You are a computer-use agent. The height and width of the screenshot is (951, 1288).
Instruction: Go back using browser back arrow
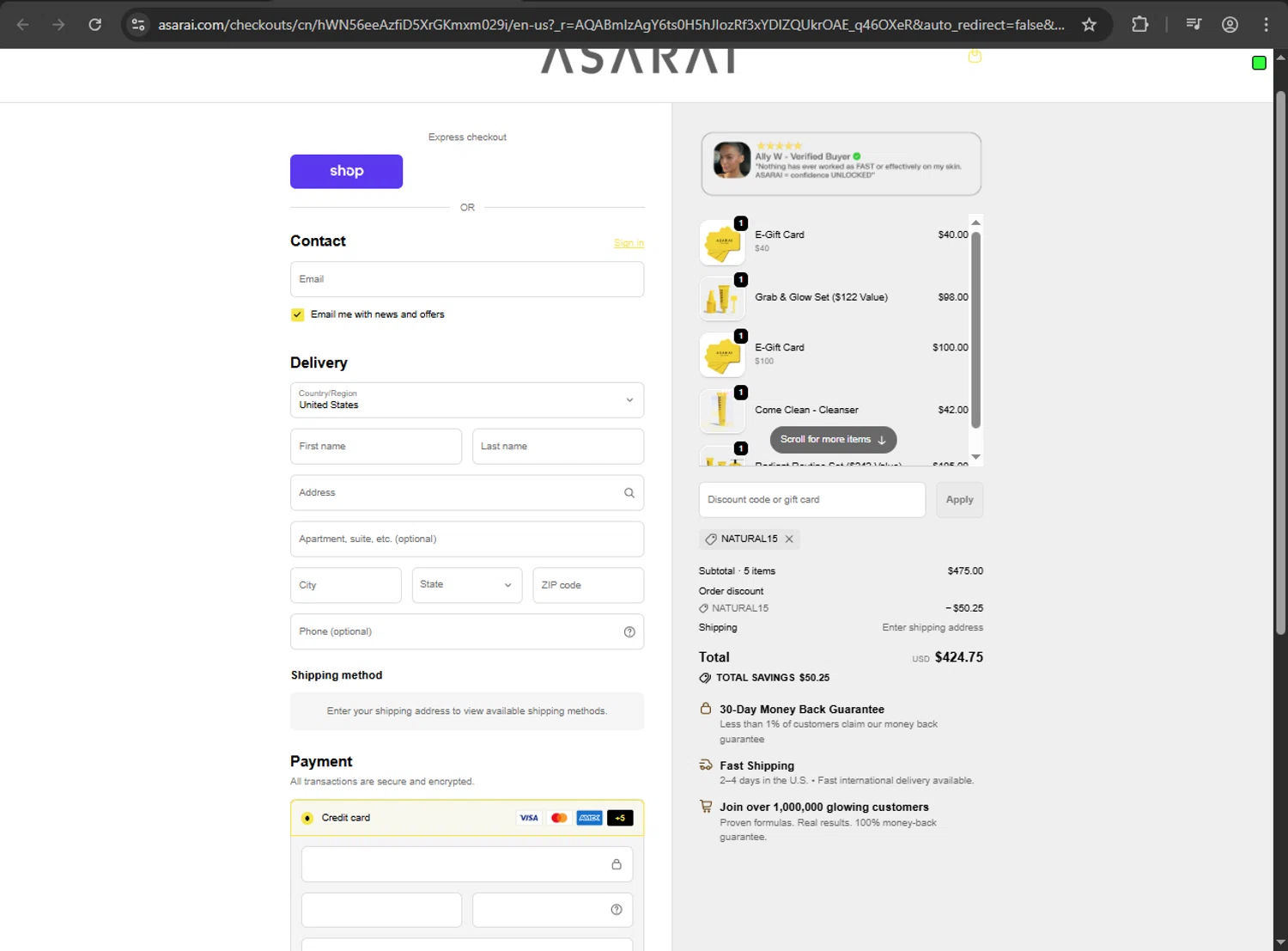23,24
